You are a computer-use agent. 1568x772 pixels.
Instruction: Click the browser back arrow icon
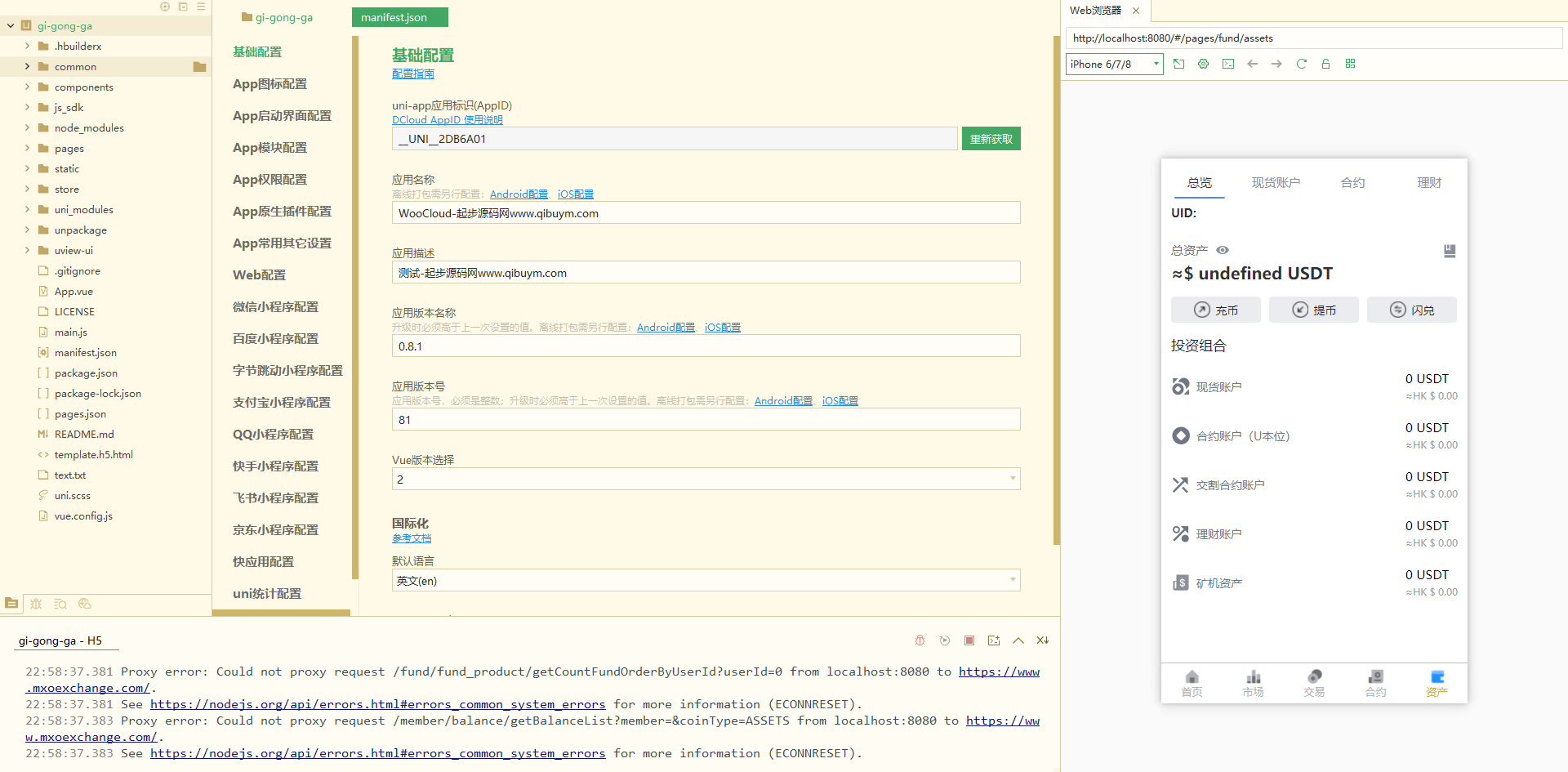(x=1252, y=64)
